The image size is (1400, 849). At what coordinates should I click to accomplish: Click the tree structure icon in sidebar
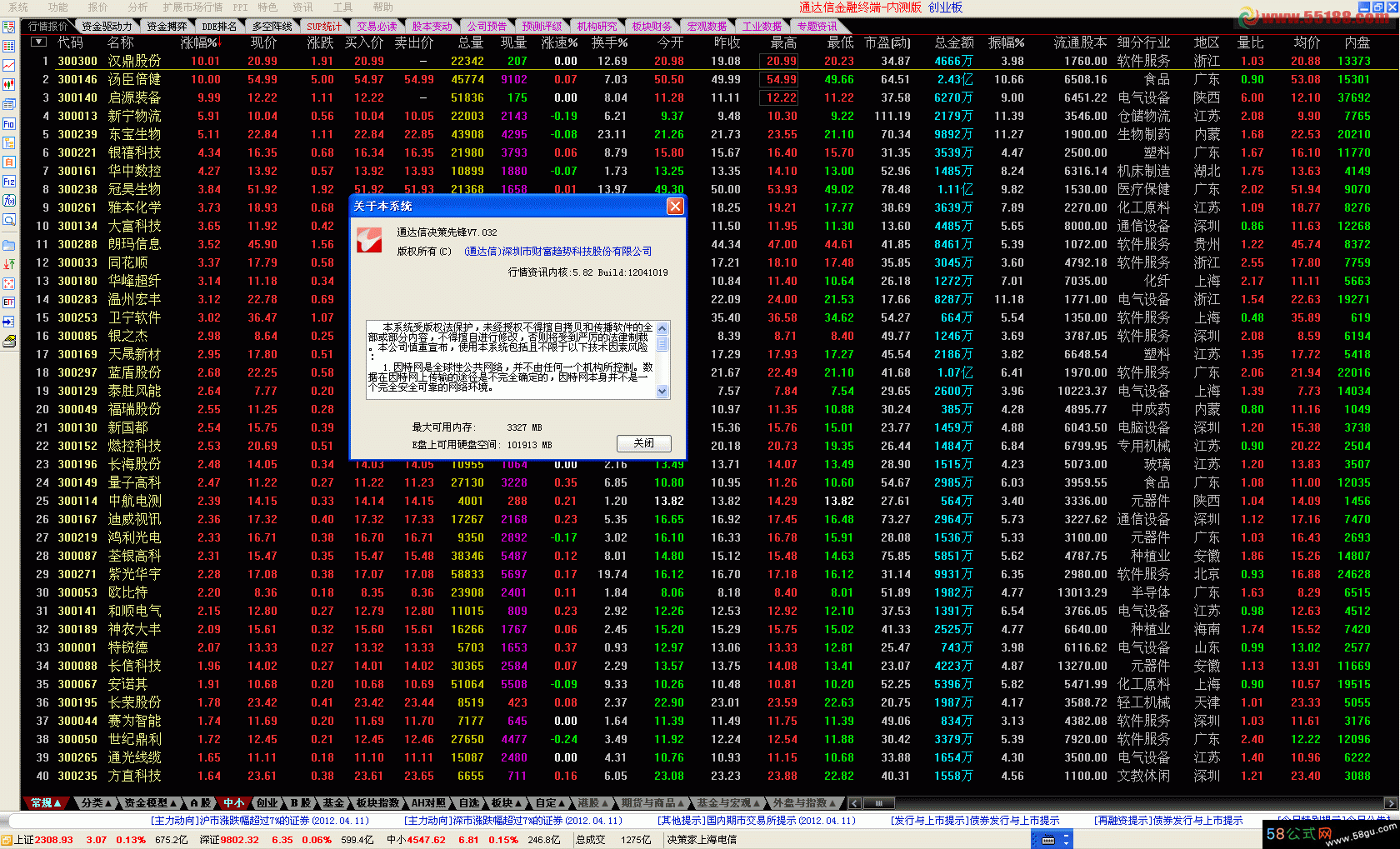pyautogui.click(x=9, y=142)
